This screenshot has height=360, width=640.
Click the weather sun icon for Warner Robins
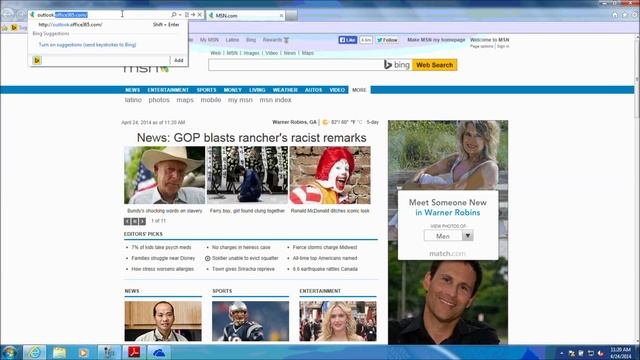(x=325, y=122)
